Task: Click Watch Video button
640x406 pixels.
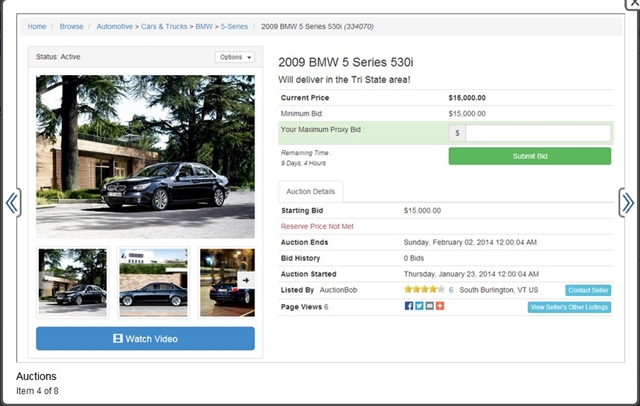Action: coord(145,339)
